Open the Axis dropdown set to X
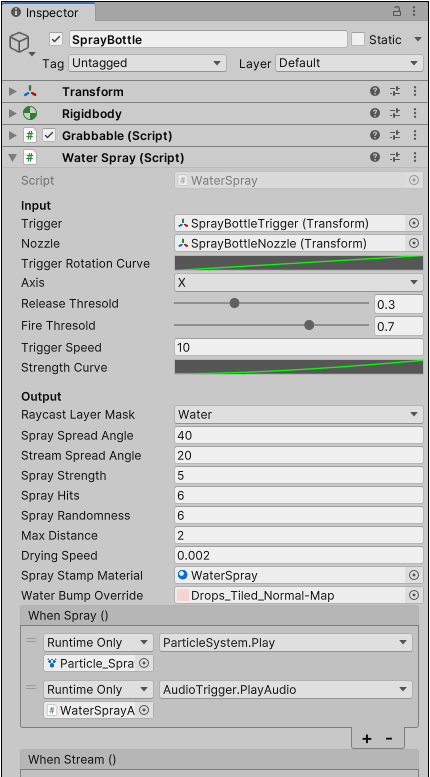The image size is (430, 777). tap(299, 282)
